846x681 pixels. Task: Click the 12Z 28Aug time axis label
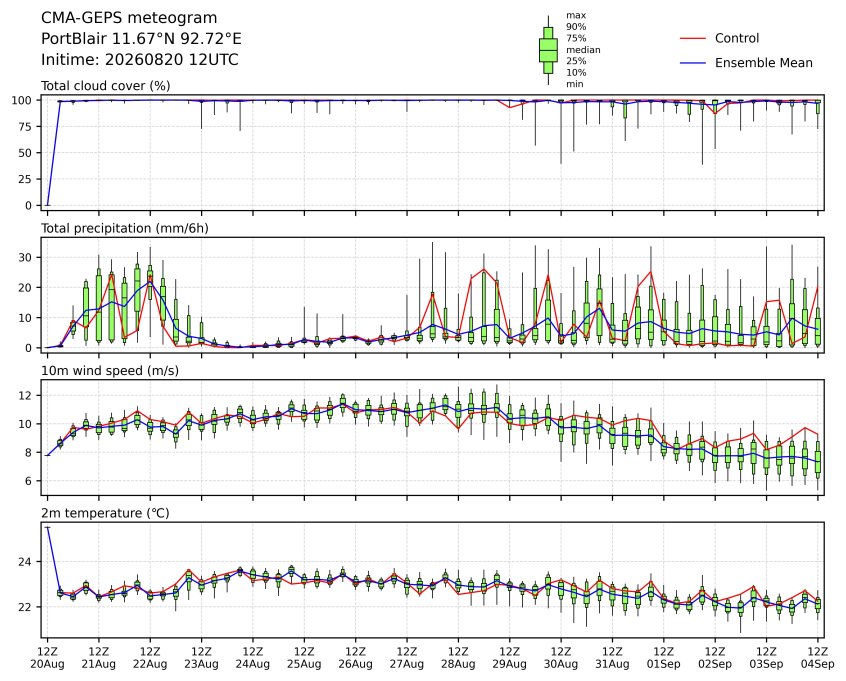pos(458,658)
